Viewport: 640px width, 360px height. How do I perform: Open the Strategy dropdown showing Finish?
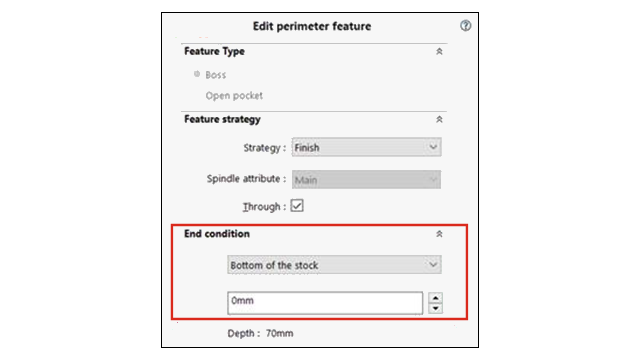[x=366, y=147]
